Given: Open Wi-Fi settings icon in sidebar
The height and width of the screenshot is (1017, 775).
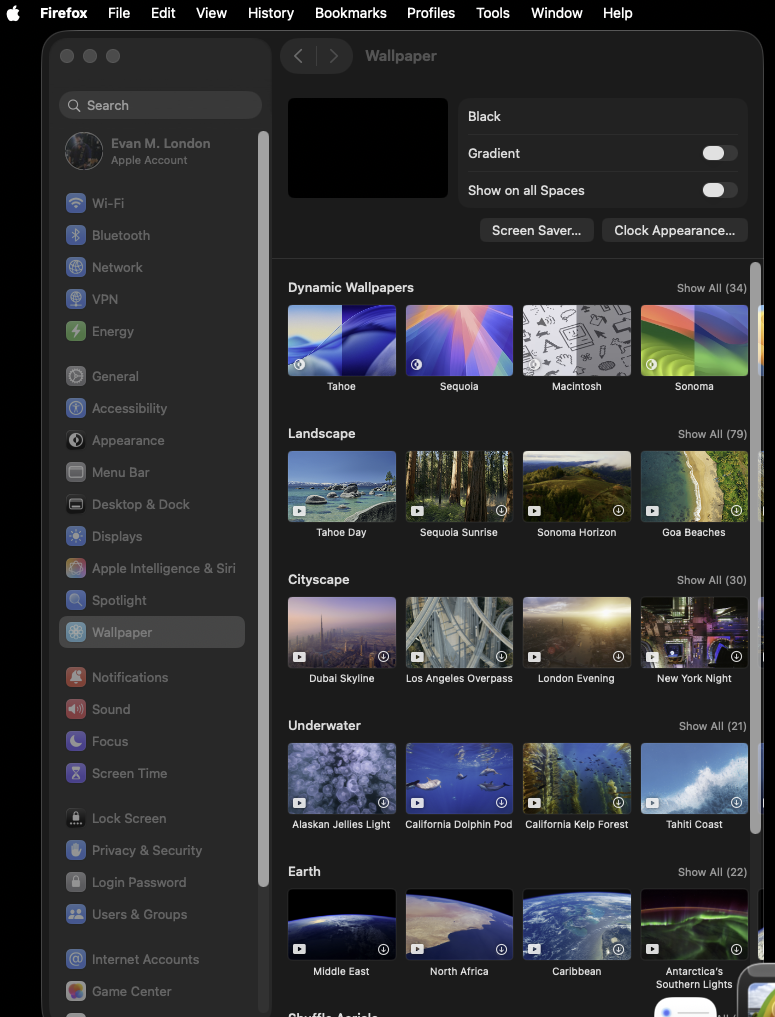Looking at the screenshot, I should pyautogui.click(x=76, y=203).
